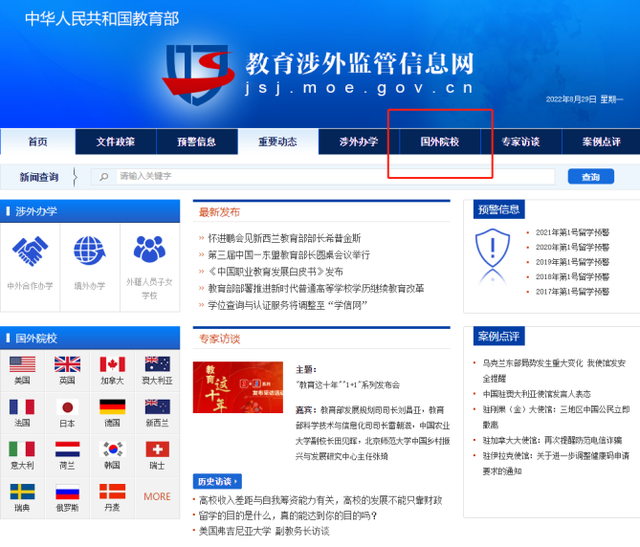This screenshot has width=640, height=547.
Task: Open 2017年第1号留学预警 link
Action: (x=572, y=291)
